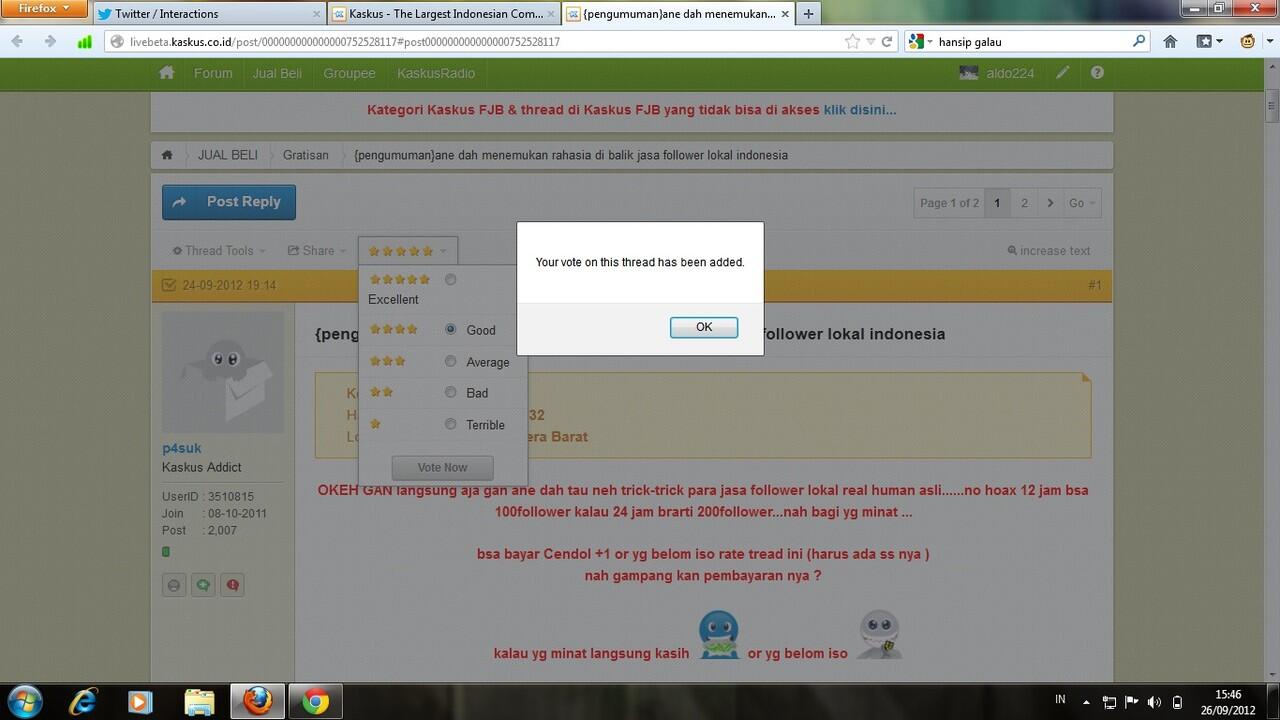Click the volume icon in system tray

point(1155,702)
